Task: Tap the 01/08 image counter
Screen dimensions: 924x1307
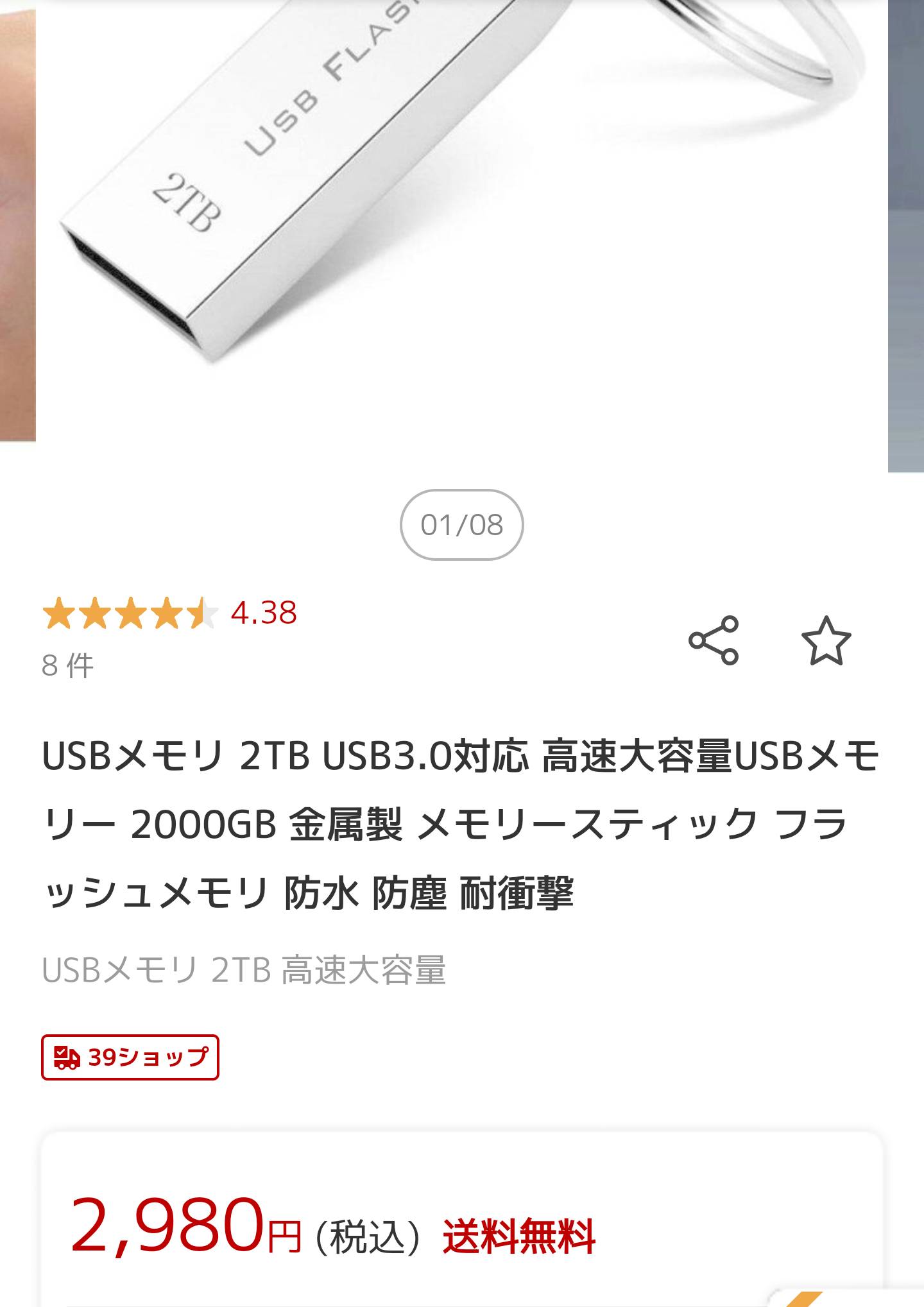Action: click(462, 525)
